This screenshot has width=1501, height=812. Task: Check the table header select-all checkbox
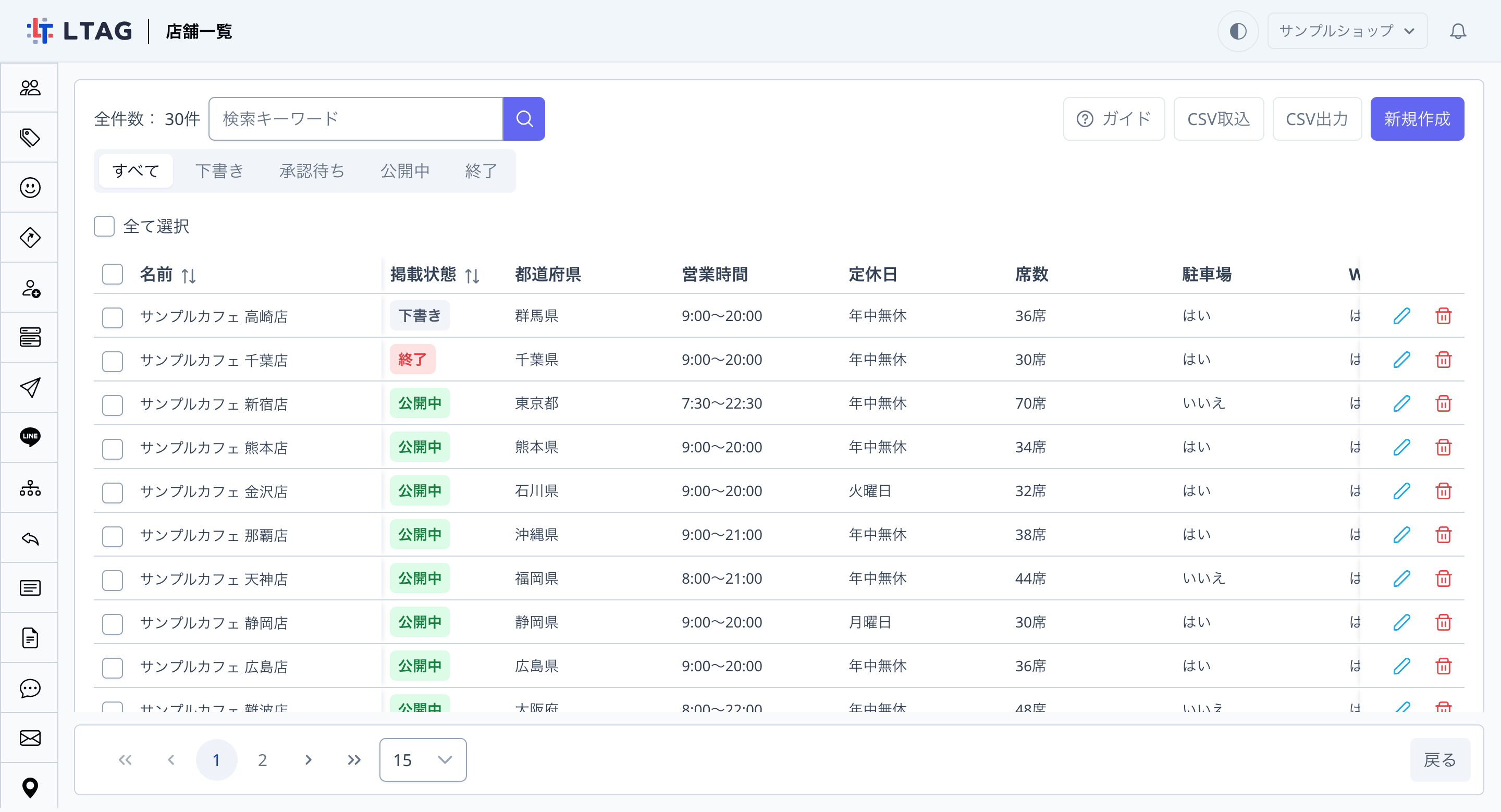113,274
